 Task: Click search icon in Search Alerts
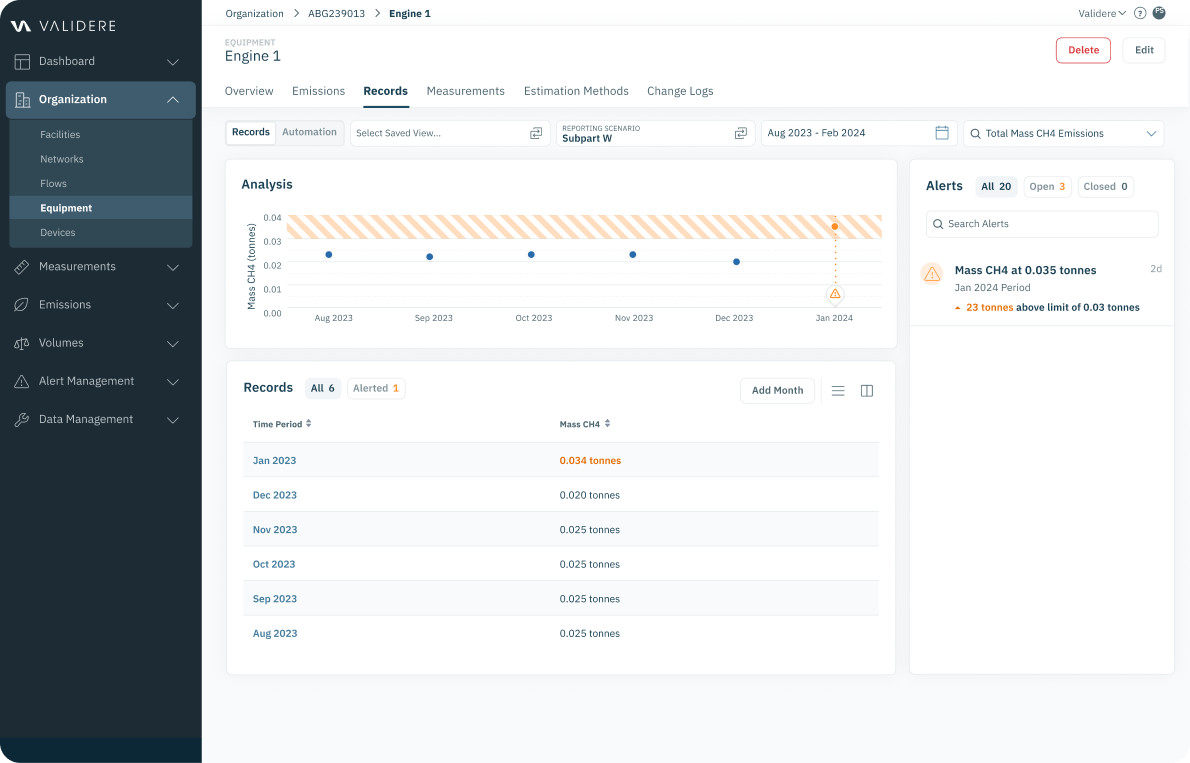click(x=938, y=224)
